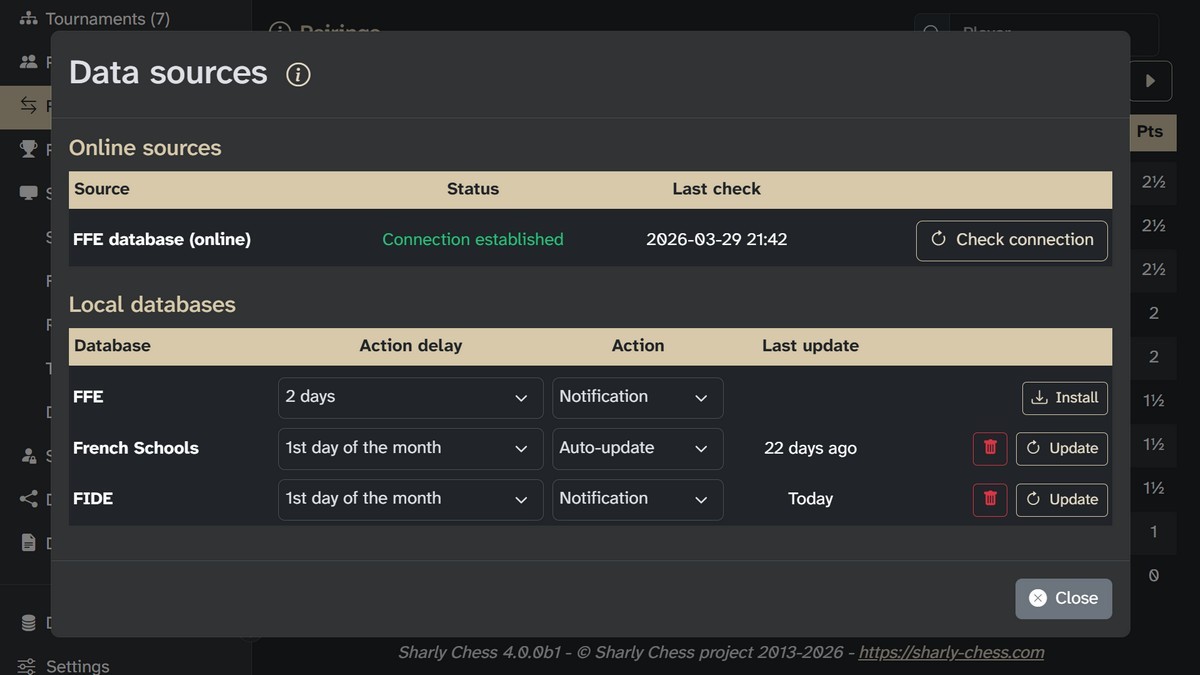The width and height of the screenshot is (1200, 675).
Task: Open Tournaments (7) menu item
Action: click(x=107, y=19)
